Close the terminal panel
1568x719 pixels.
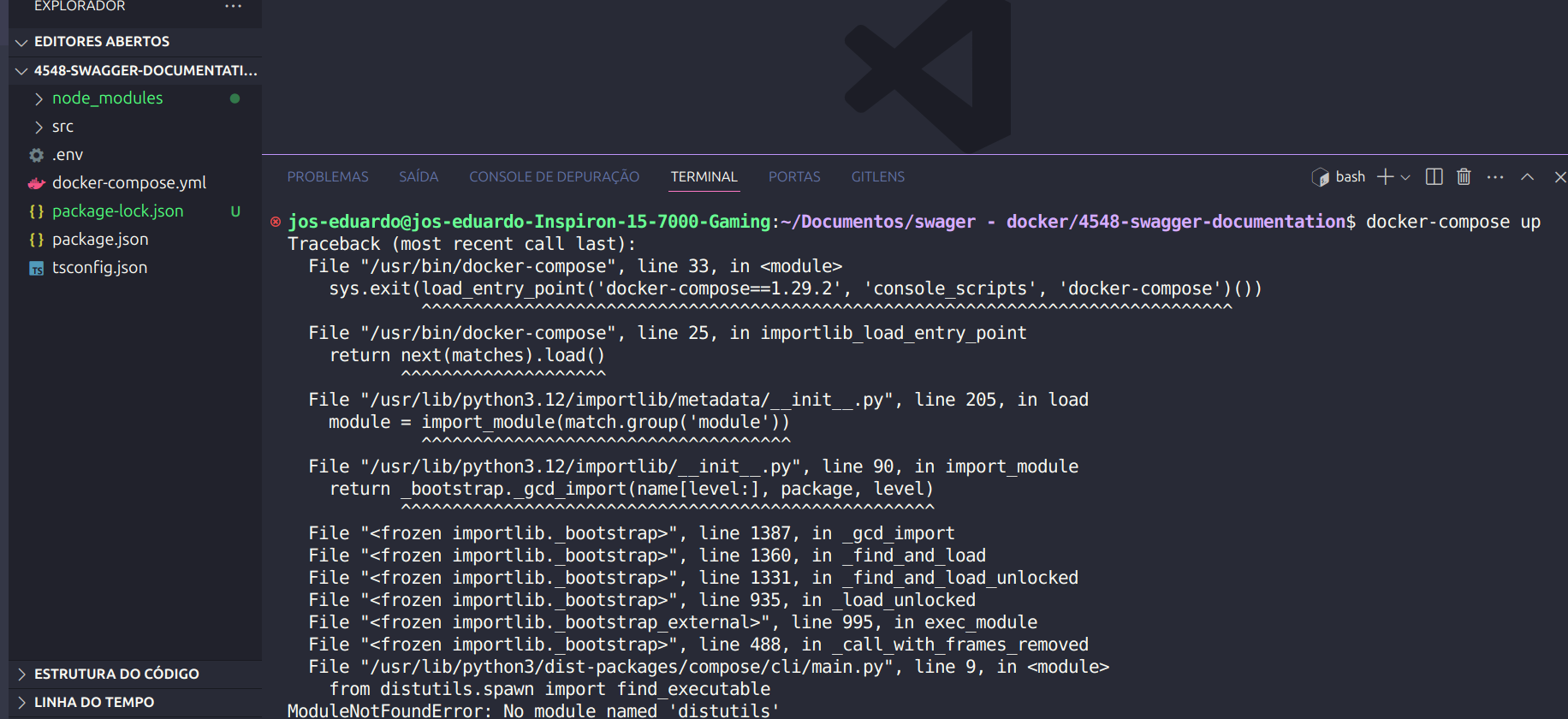[1560, 176]
